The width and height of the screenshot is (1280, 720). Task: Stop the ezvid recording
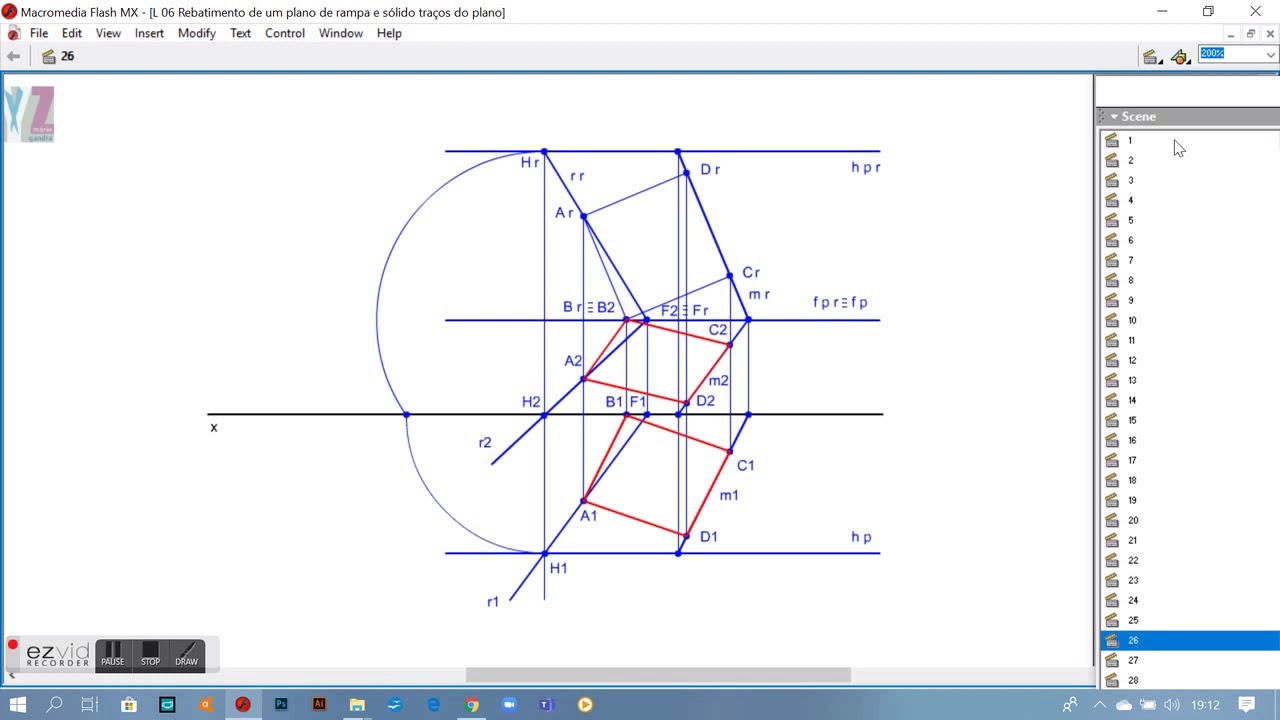click(150, 655)
